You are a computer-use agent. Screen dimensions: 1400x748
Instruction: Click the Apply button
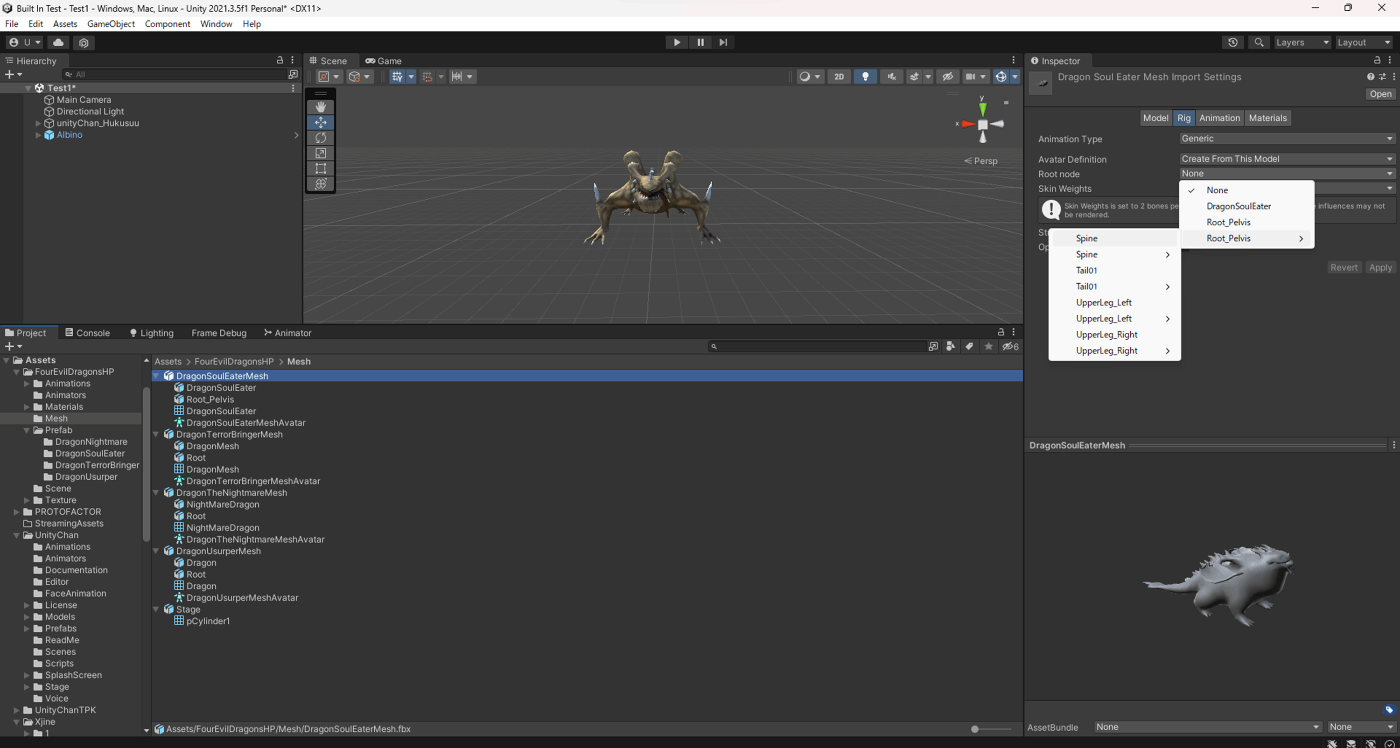click(1380, 267)
